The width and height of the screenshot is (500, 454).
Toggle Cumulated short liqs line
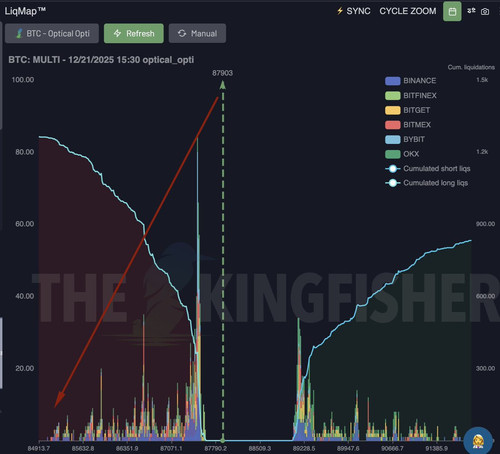(428, 169)
